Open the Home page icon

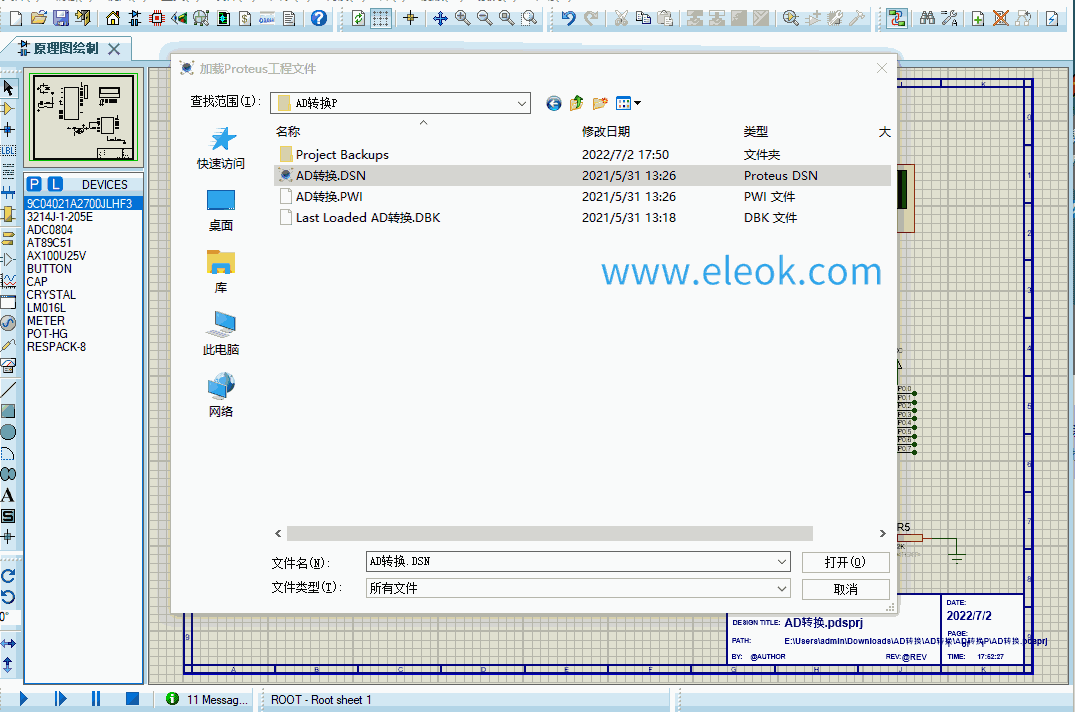(113, 19)
